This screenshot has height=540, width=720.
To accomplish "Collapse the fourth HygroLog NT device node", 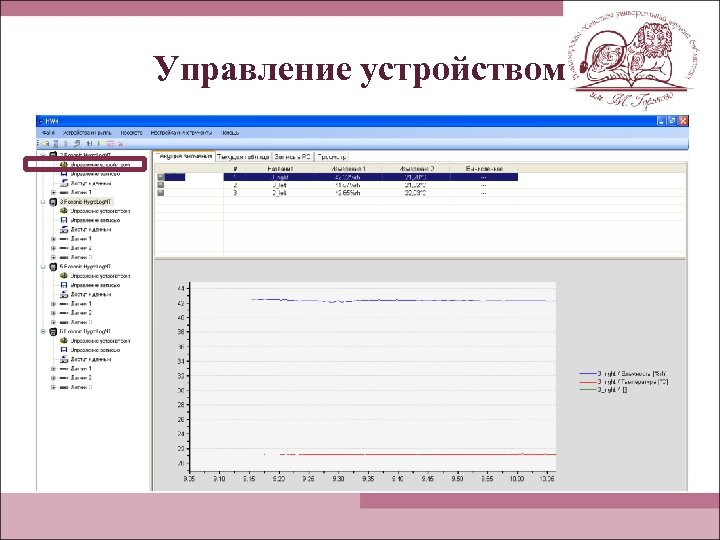I will click(x=43, y=332).
